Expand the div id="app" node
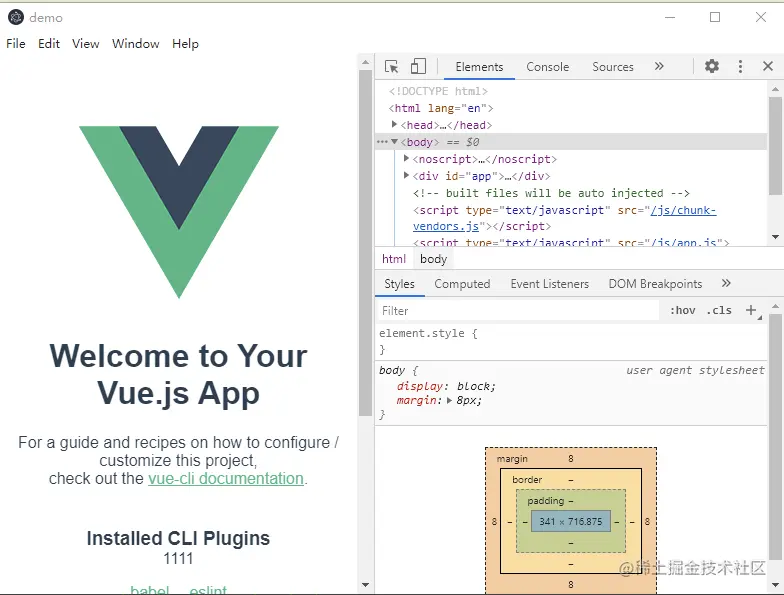This screenshot has width=784, height=595. click(x=406, y=176)
